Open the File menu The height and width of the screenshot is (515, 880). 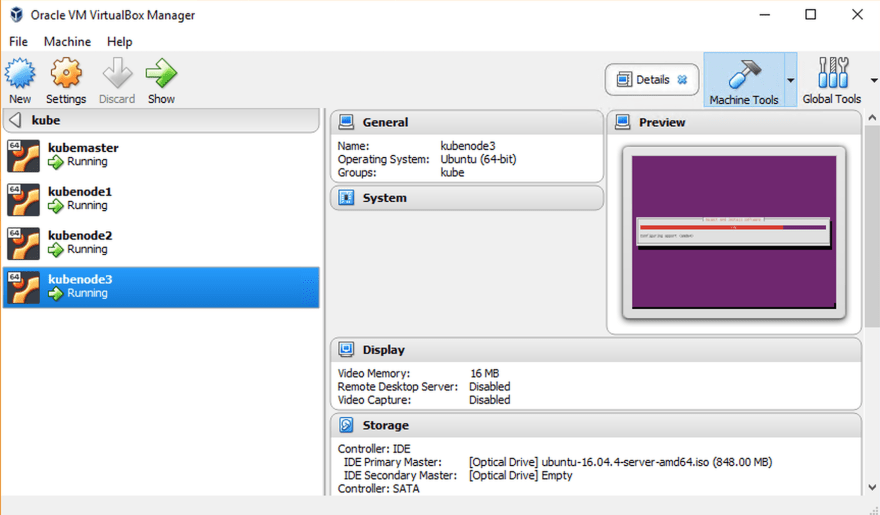18,42
